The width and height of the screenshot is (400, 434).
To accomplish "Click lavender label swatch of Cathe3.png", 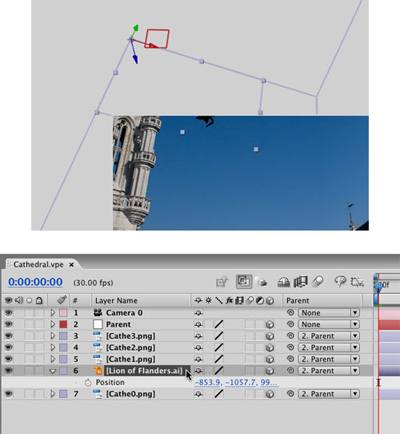I will tap(63, 336).
